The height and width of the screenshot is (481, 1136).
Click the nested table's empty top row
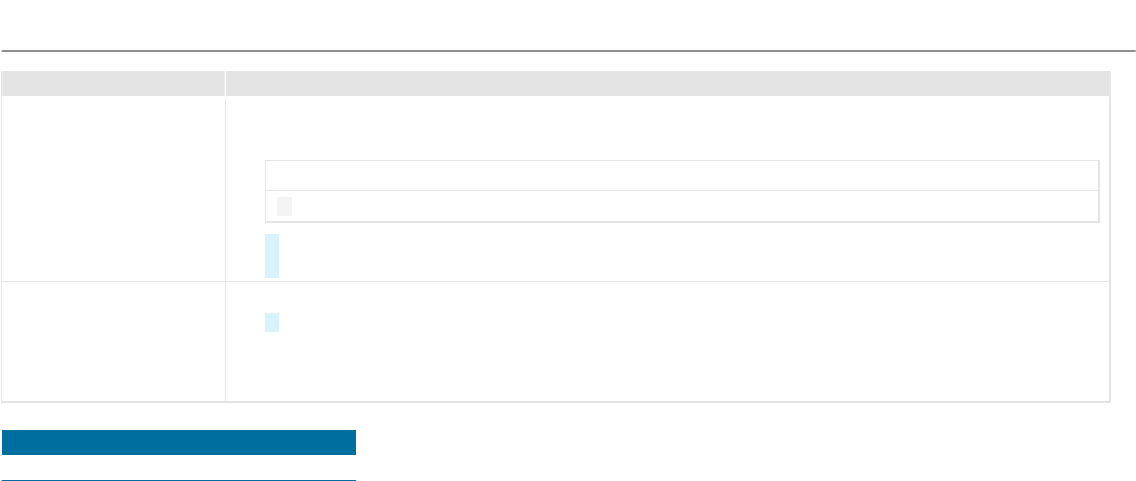coord(682,175)
